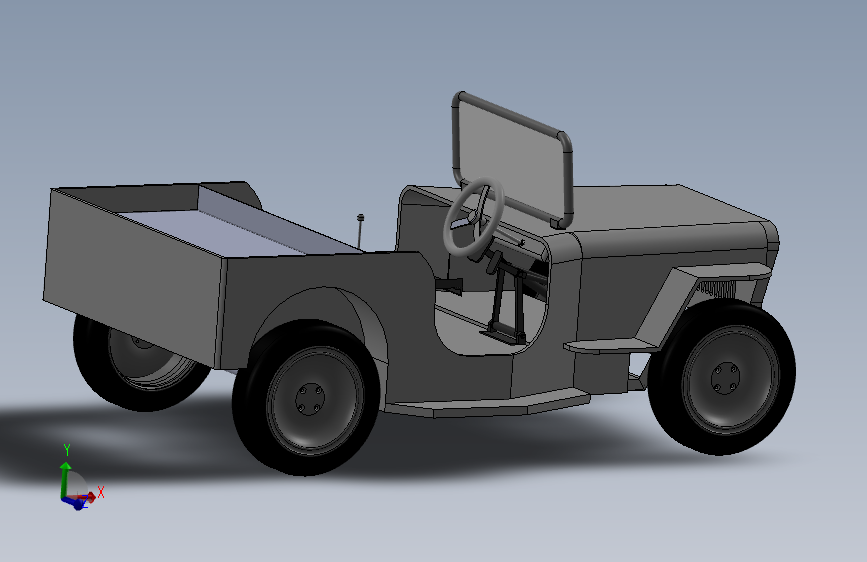Click the red X axis of the orientation triad
867x562 pixels.
pos(88,497)
